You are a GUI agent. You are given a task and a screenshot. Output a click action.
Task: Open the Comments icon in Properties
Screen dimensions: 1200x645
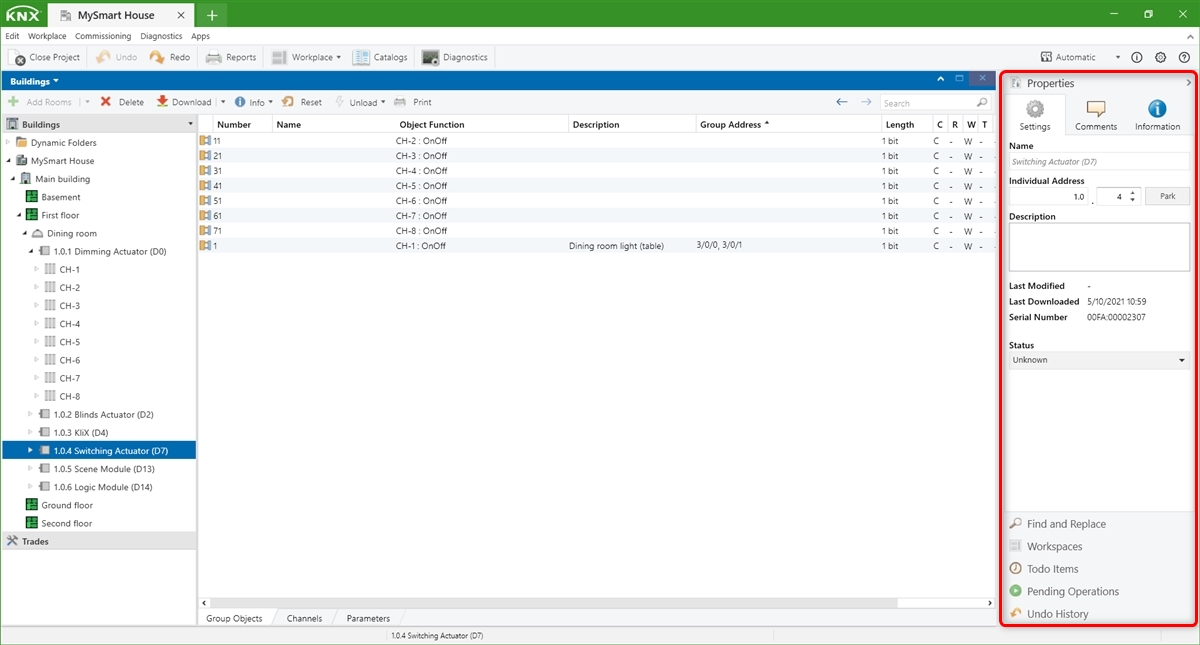tap(1095, 109)
